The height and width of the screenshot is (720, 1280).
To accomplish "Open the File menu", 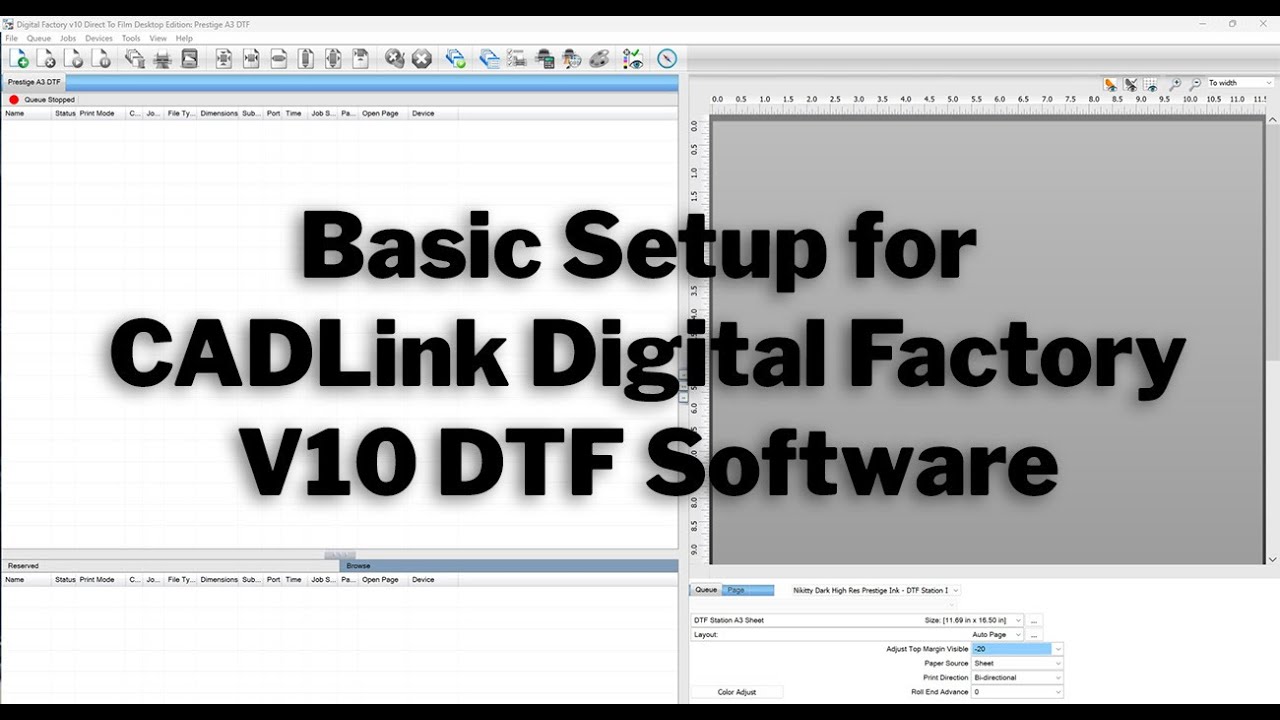I will tap(11, 38).
